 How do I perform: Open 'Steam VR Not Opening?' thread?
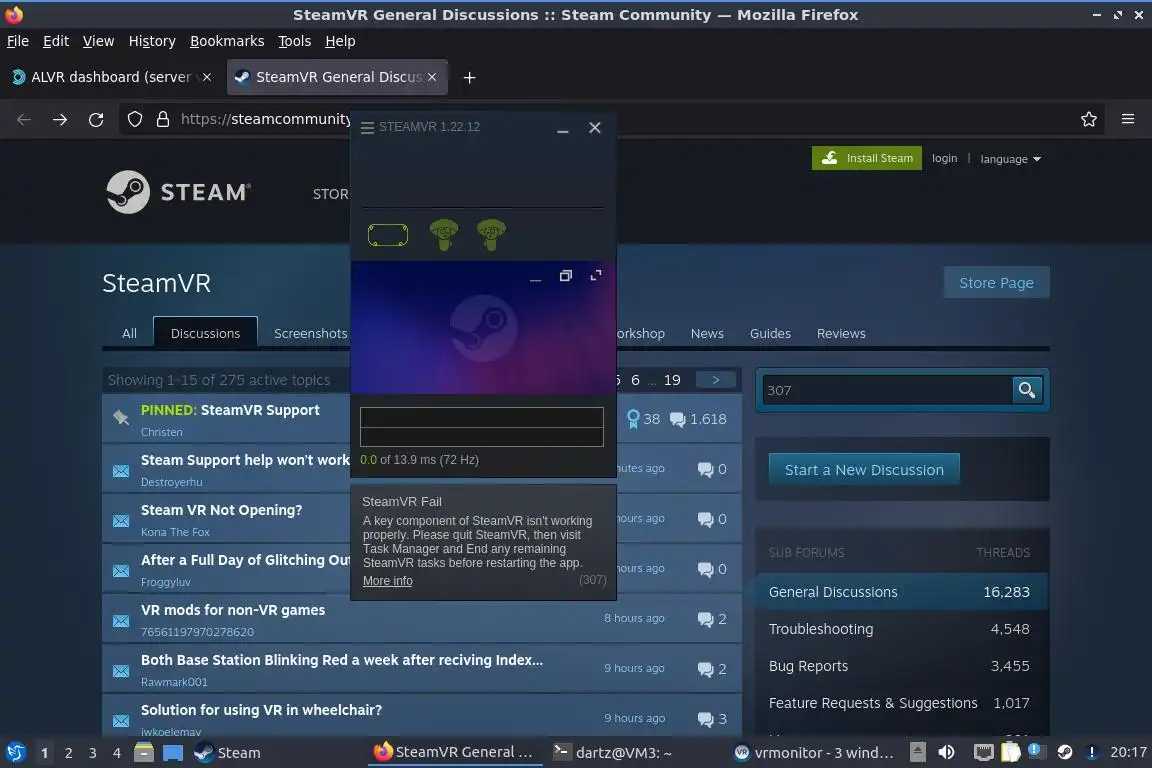point(221,509)
